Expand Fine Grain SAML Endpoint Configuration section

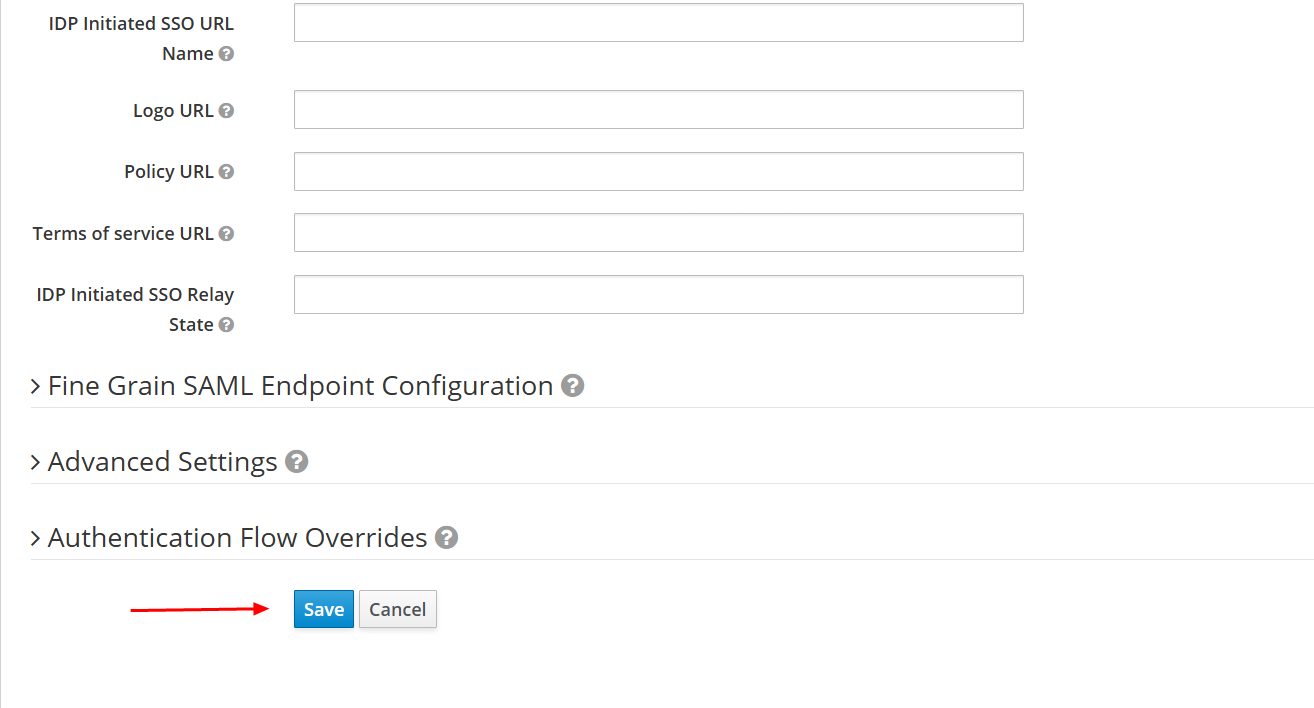point(300,386)
